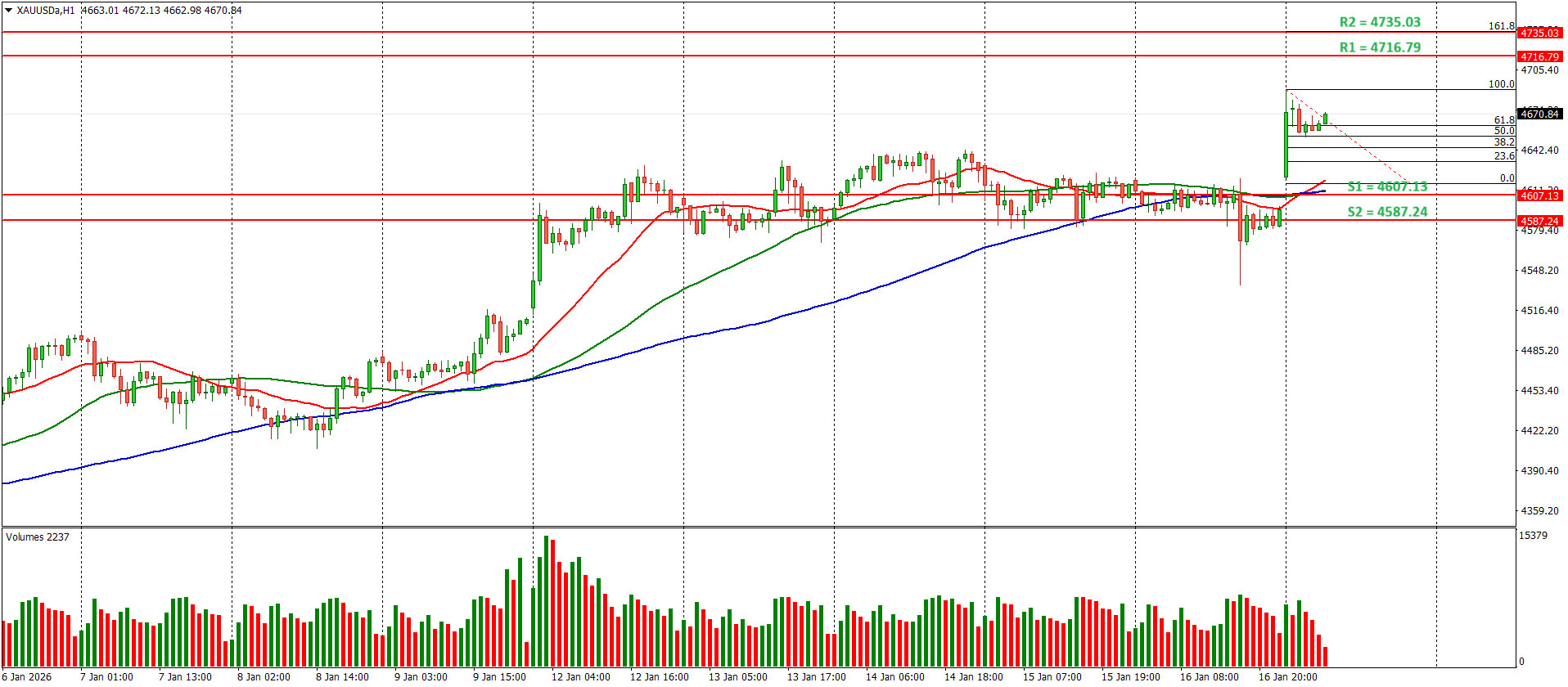Click the 12 Jan 04:00 time label

tap(580, 676)
